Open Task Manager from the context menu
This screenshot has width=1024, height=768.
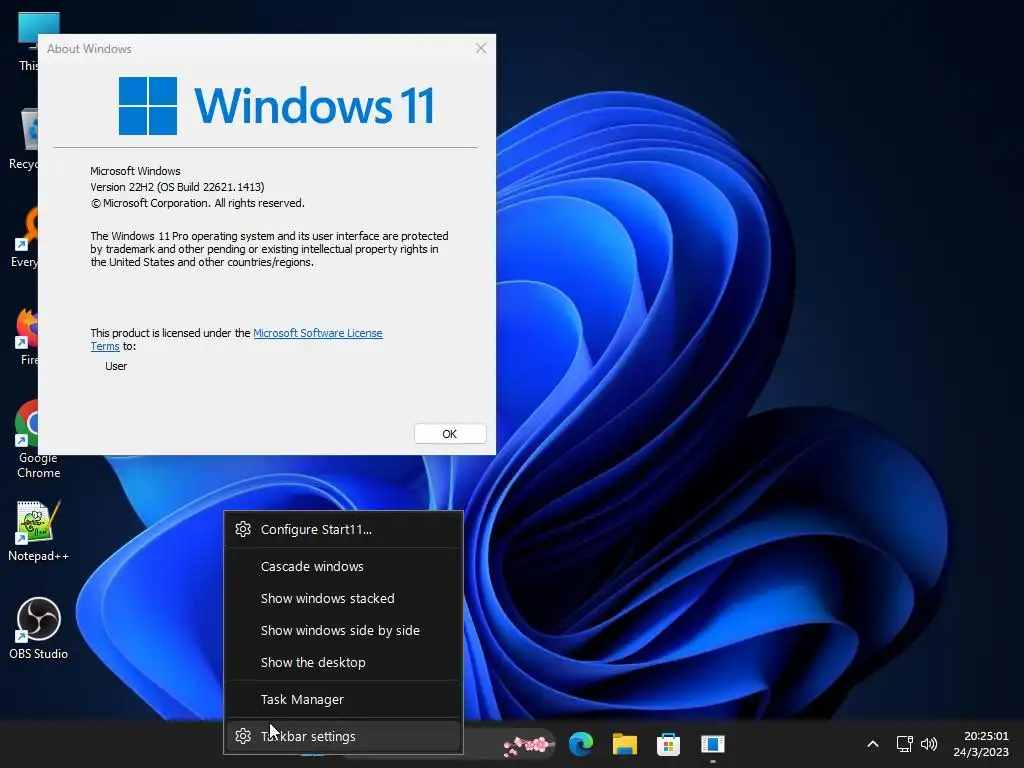(x=344, y=699)
